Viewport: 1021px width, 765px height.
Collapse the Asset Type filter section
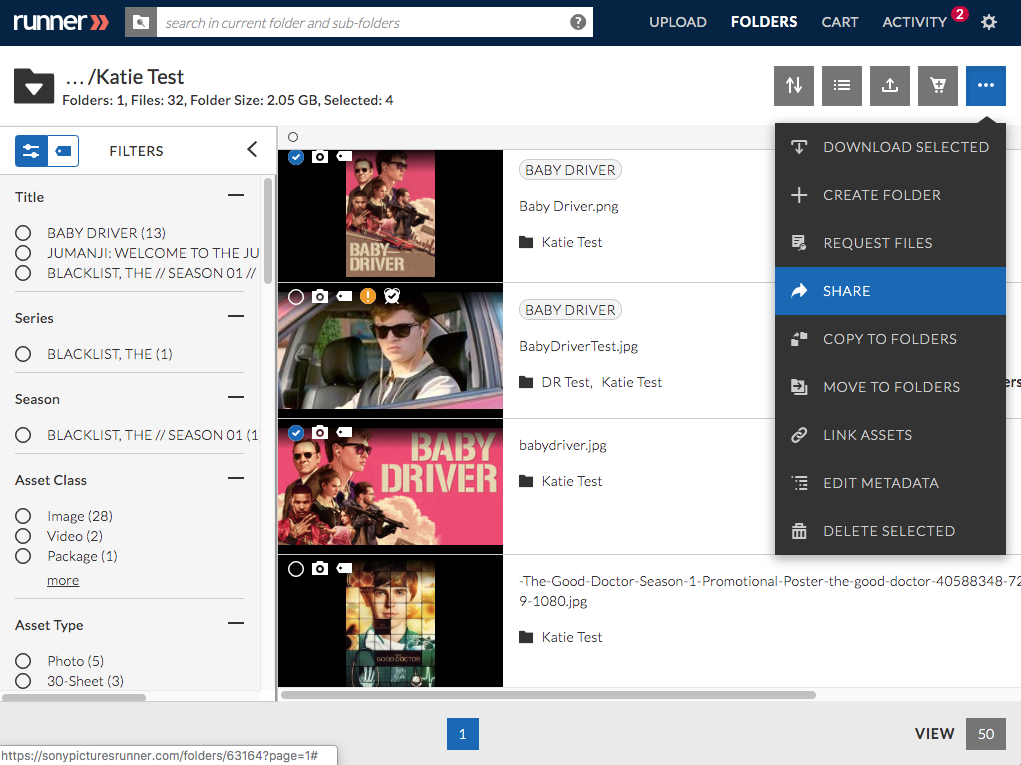coord(236,623)
